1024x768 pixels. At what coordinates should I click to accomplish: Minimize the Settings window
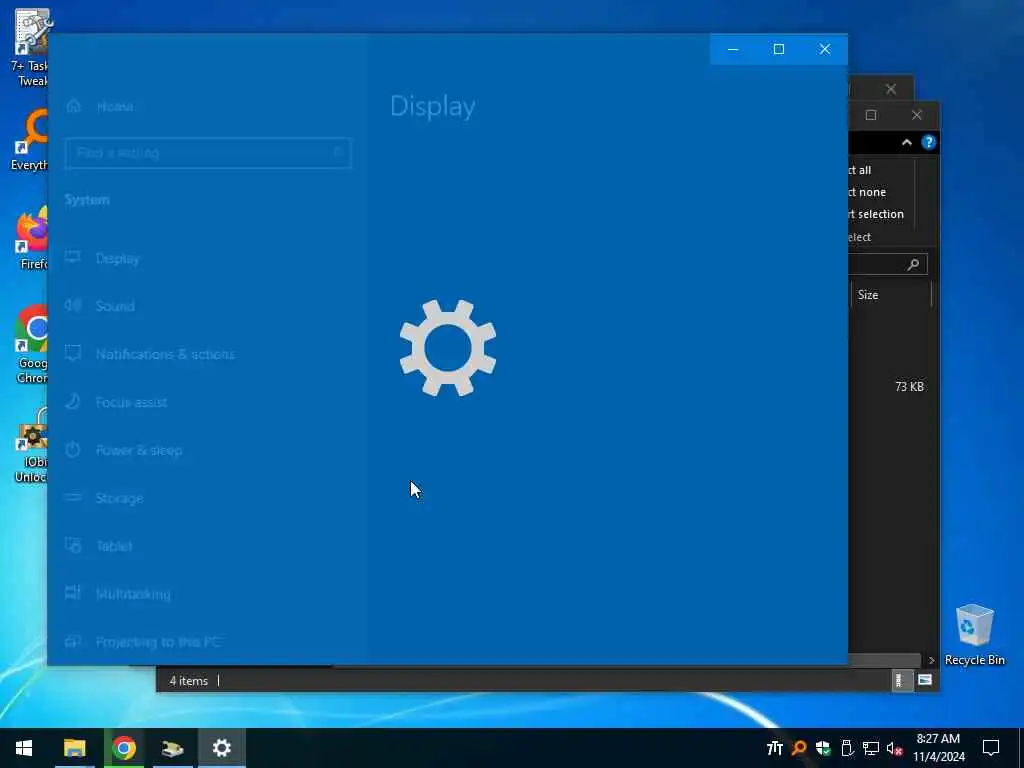coord(733,49)
